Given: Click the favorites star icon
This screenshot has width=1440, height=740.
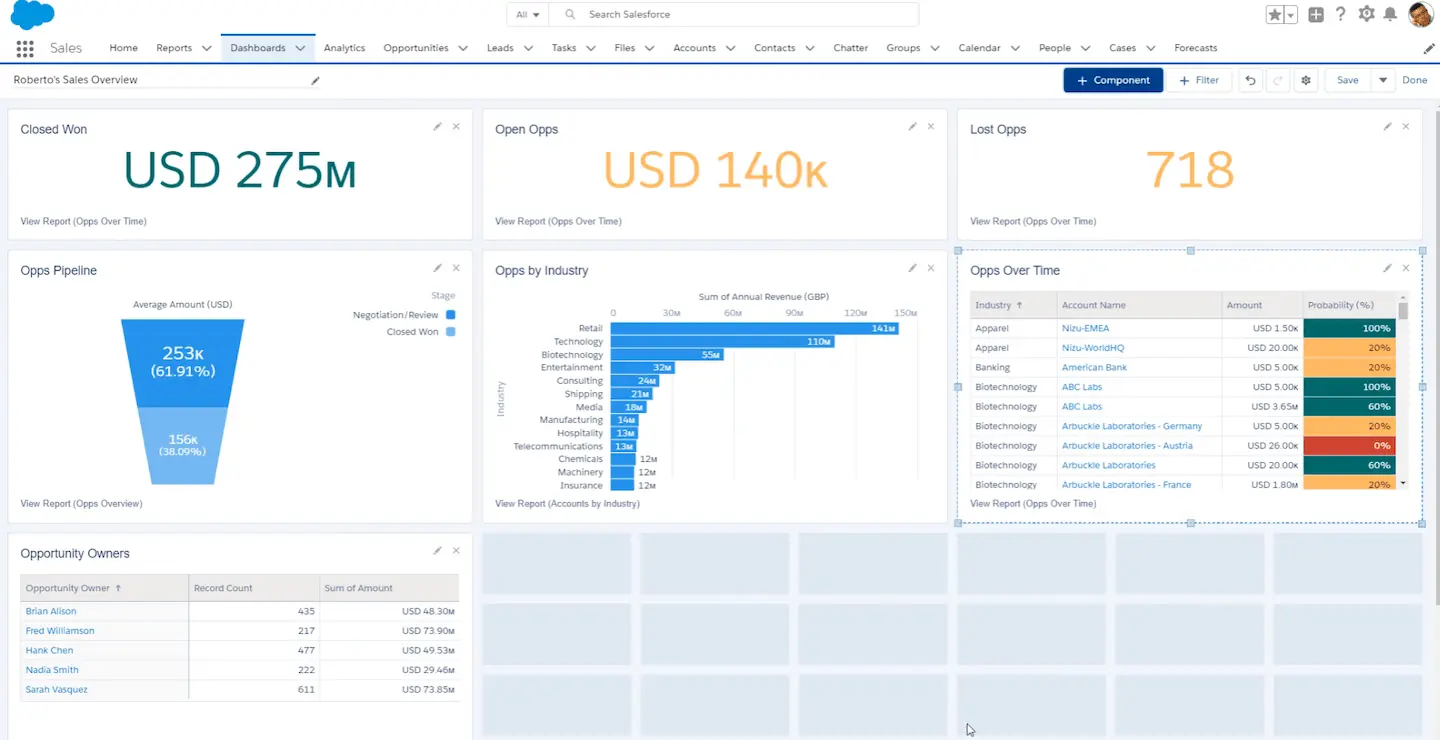Looking at the screenshot, I should [x=1274, y=15].
